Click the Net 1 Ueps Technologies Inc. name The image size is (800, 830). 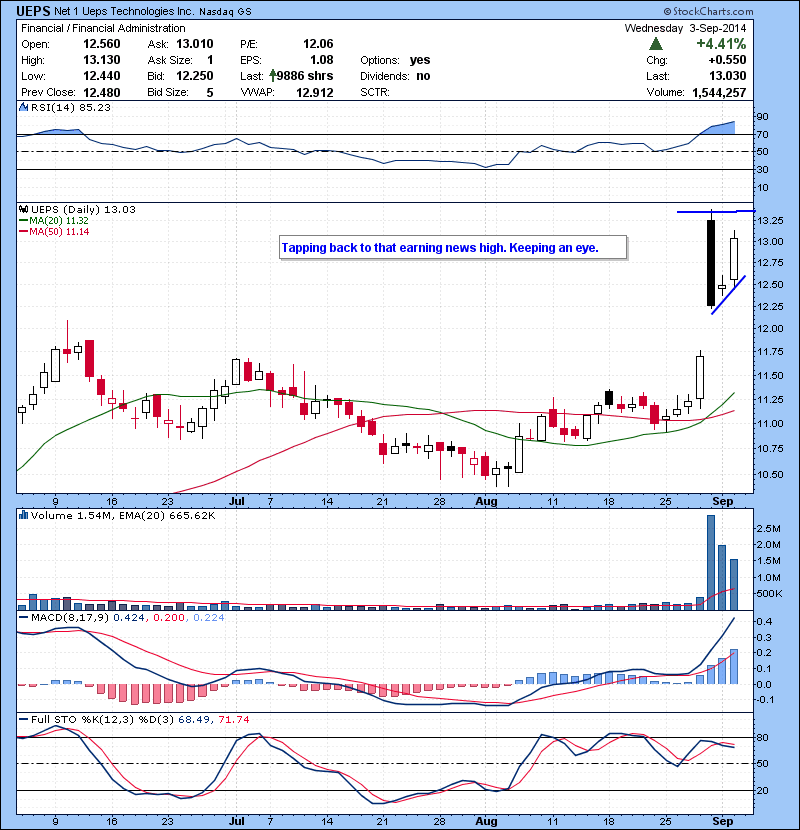tap(124, 11)
